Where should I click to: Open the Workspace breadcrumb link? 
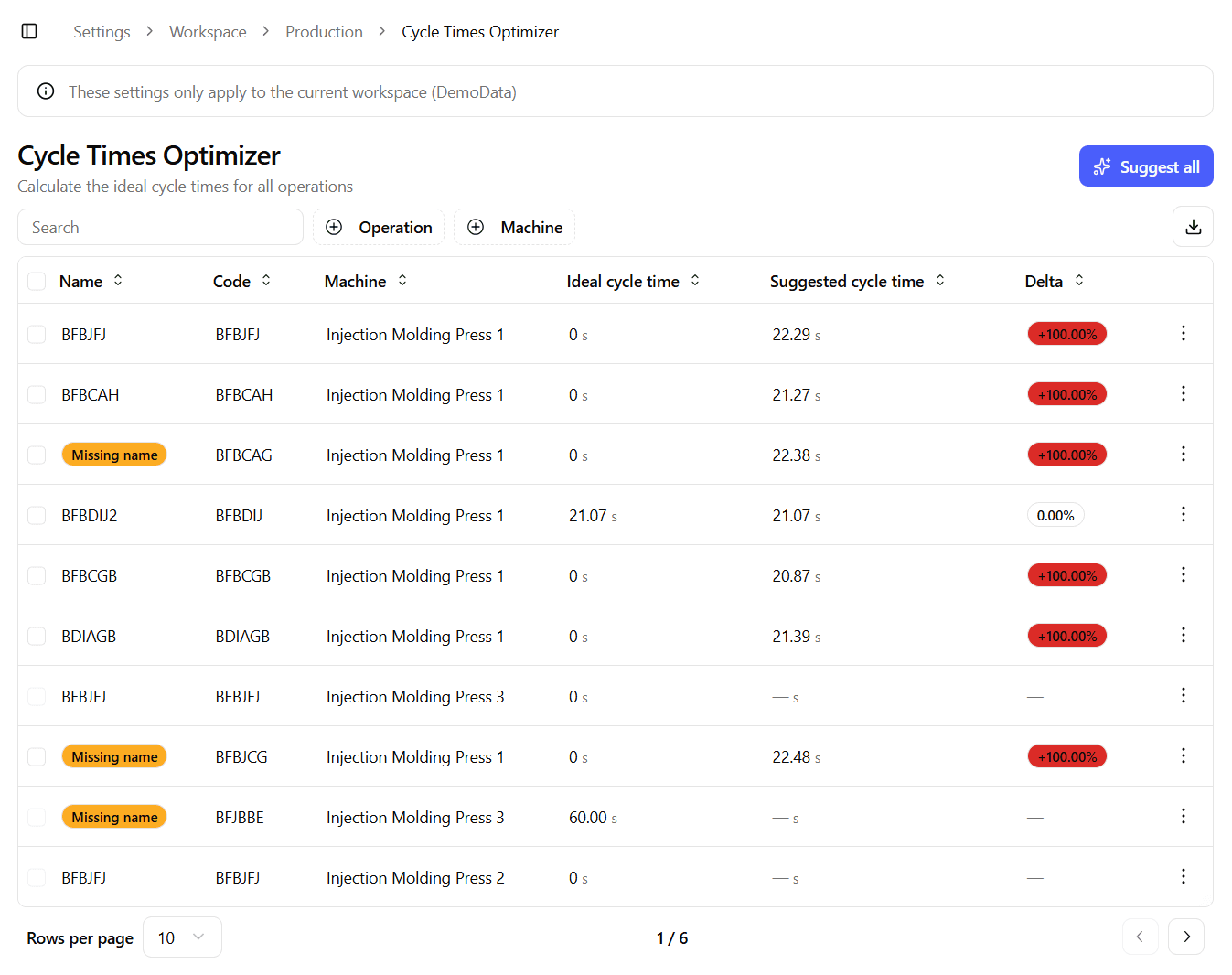click(208, 31)
